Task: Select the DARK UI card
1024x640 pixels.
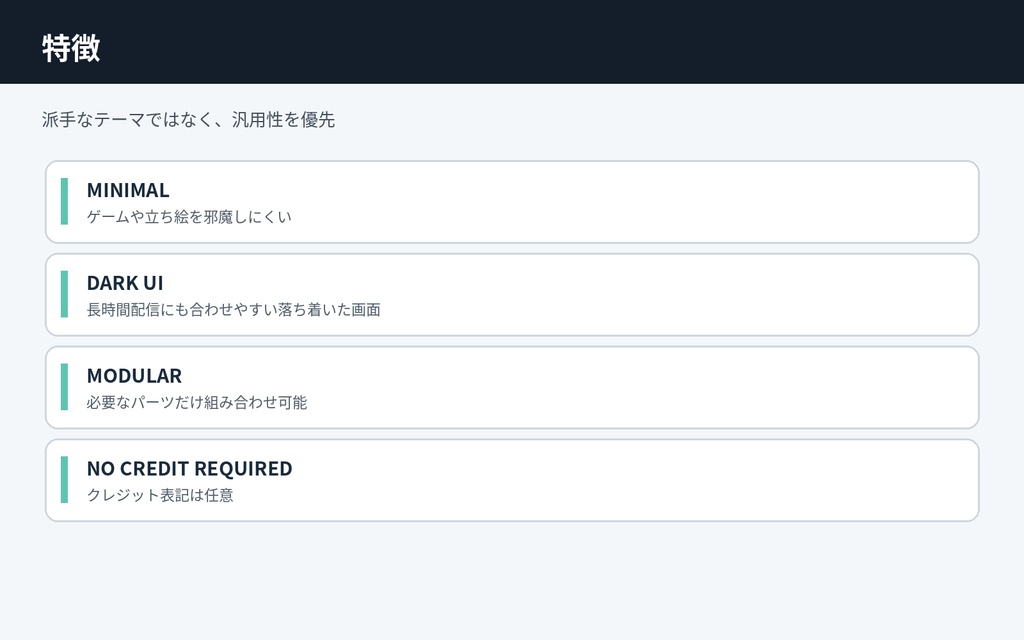Action: coord(512,295)
